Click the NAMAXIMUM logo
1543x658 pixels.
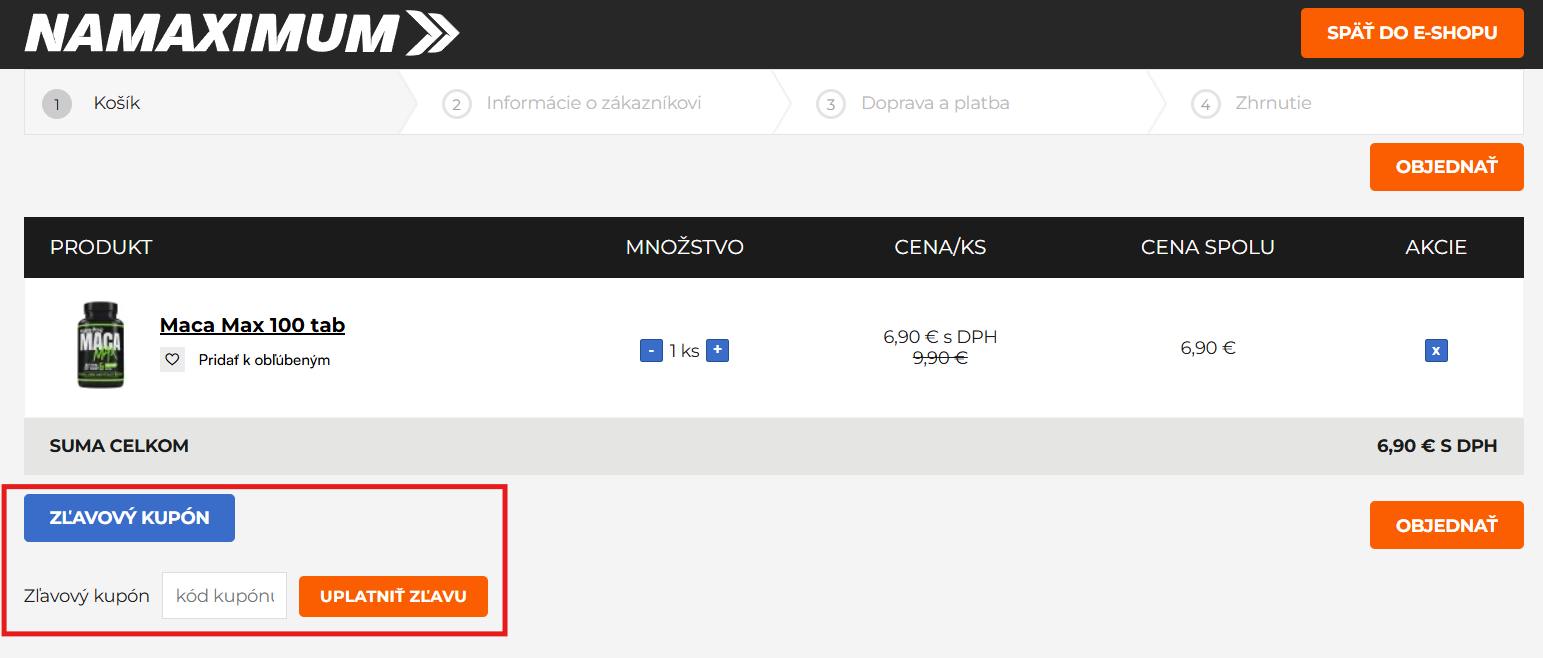coord(241,33)
